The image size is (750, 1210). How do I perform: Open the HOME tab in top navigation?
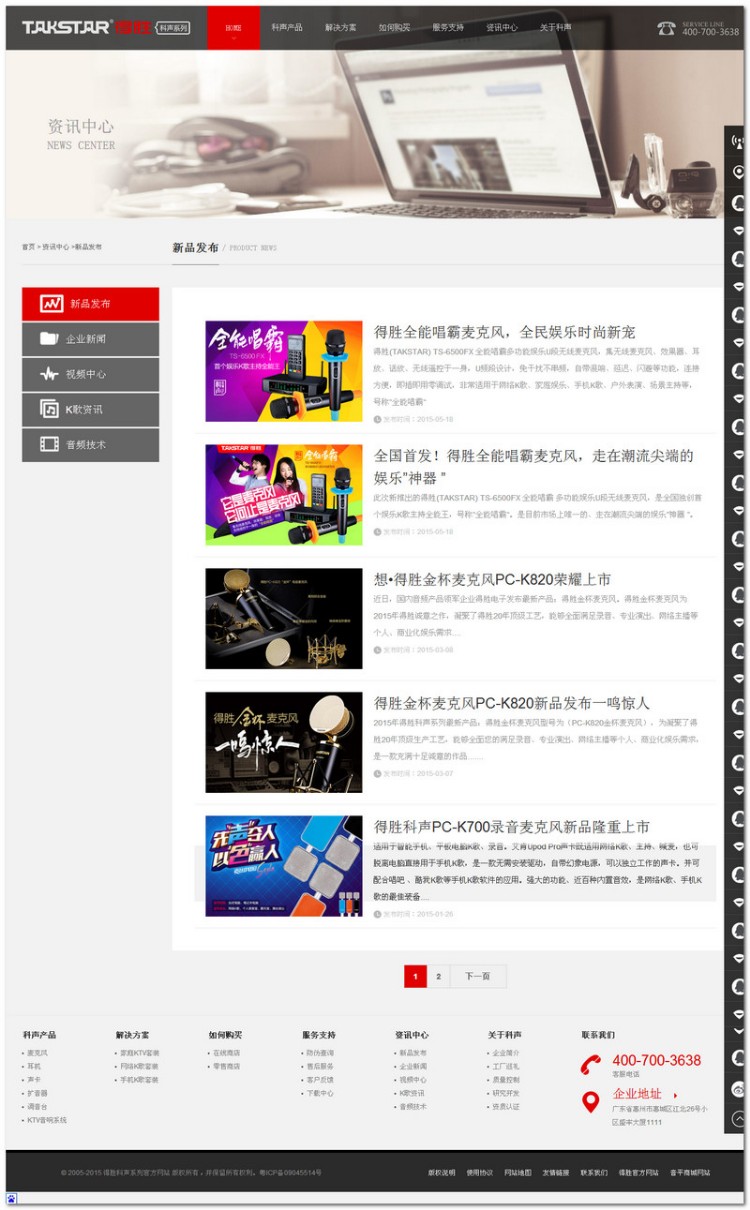pyautogui.click(x=233, y=27)
